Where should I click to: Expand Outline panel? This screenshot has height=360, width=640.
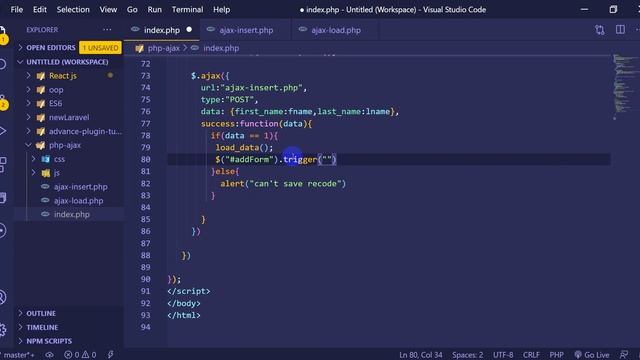[x=20, y=313]
